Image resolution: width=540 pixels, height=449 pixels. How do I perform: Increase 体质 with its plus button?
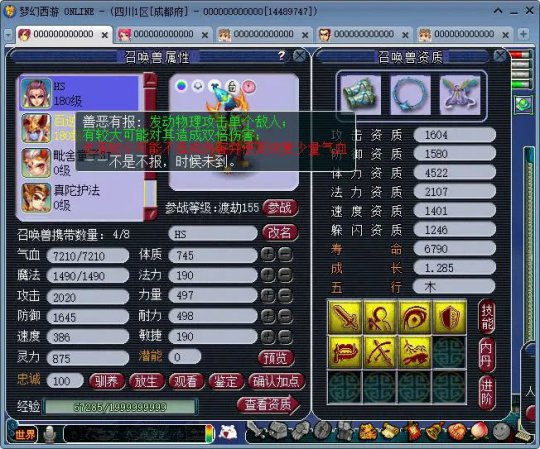pos(268,255)
